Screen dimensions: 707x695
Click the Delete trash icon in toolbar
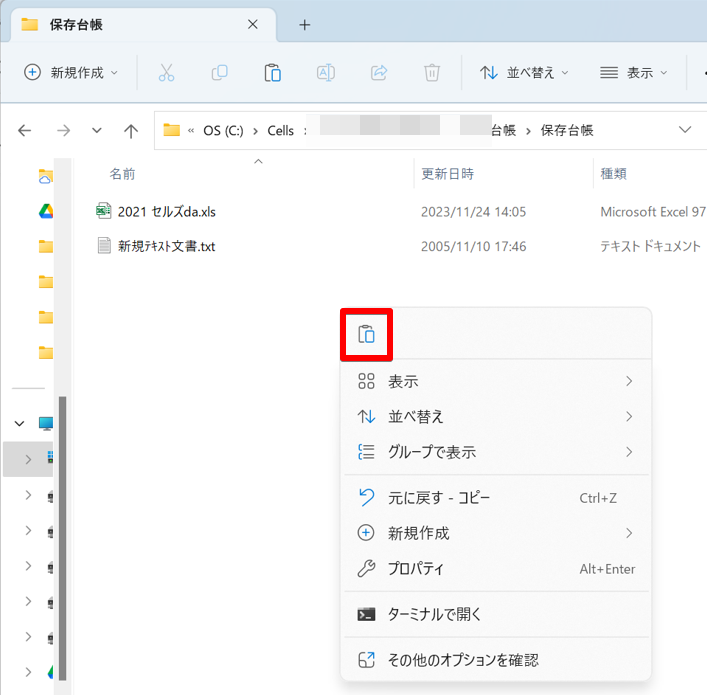coord(432,73)
